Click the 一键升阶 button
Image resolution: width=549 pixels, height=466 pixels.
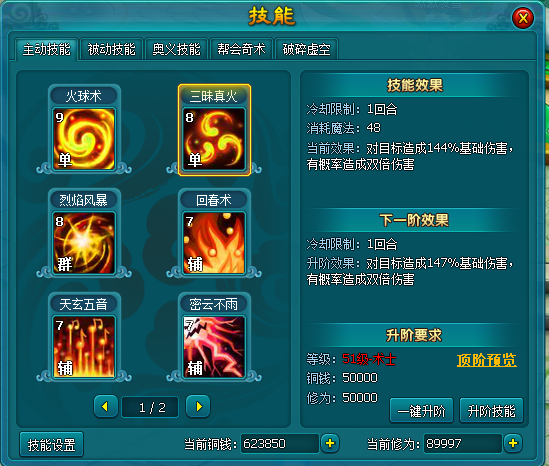[422, 411]
